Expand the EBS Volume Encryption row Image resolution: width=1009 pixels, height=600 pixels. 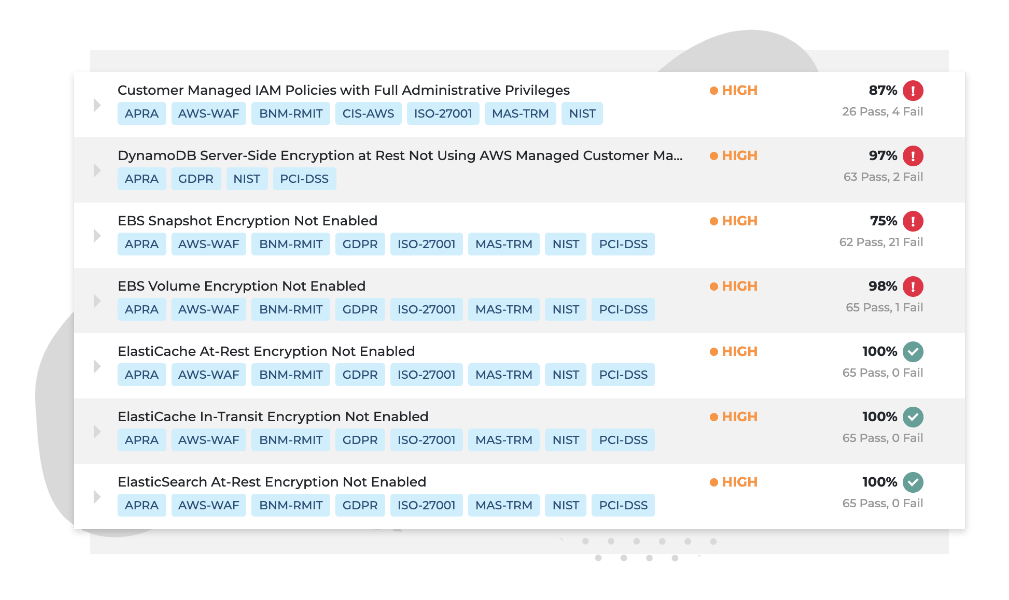point(97,301)
